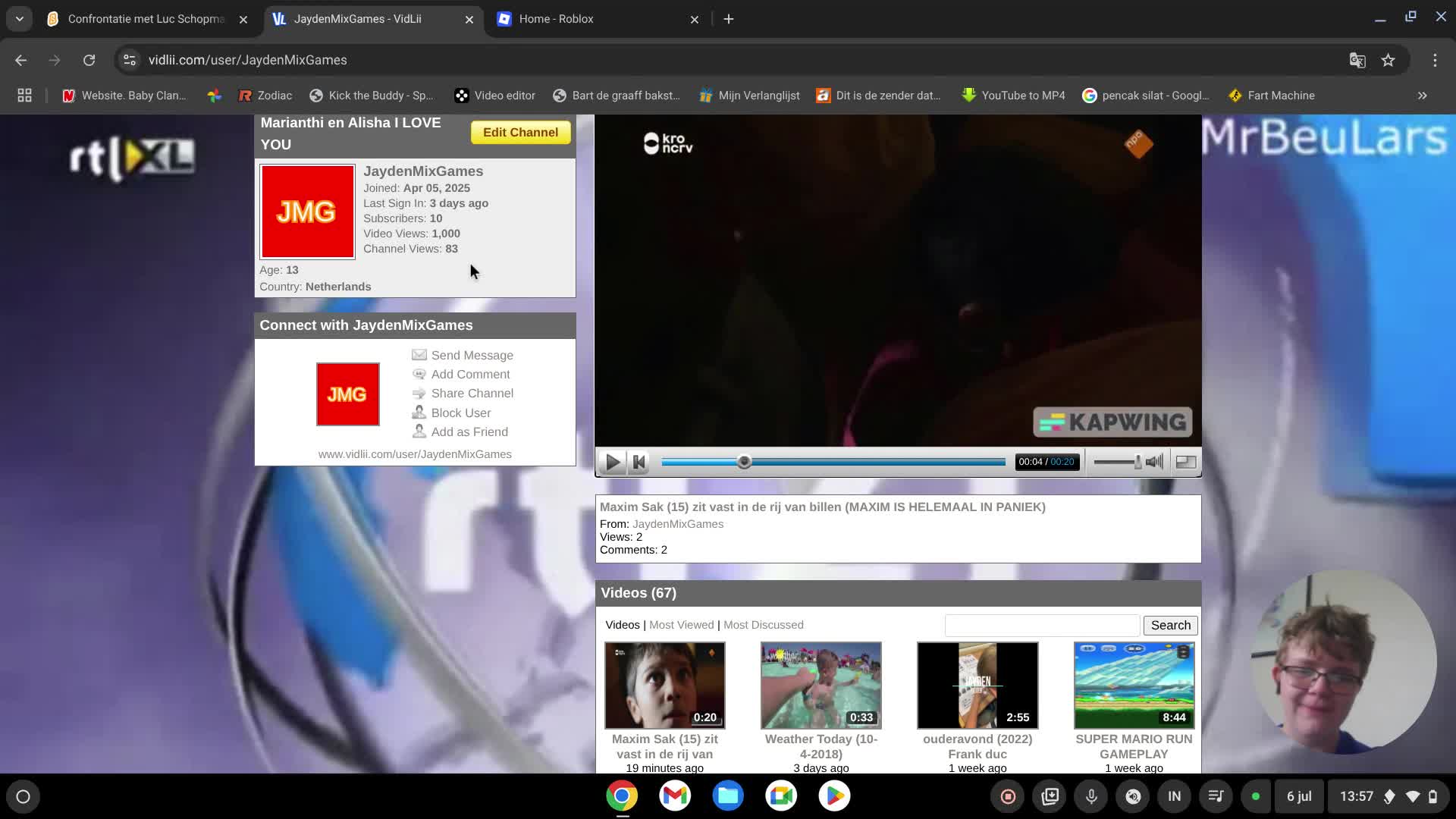Click the Edit Channel button
The height and width of the screenshot is (819, 1456).
coord(520,133)
